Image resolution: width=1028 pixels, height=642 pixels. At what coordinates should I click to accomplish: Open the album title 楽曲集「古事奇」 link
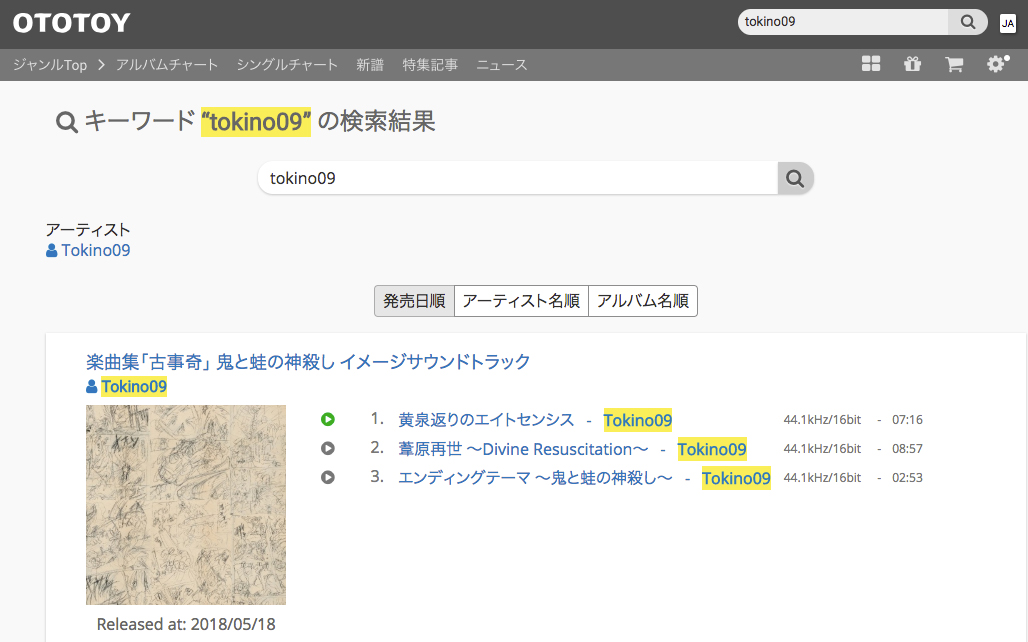coord(308,361)
